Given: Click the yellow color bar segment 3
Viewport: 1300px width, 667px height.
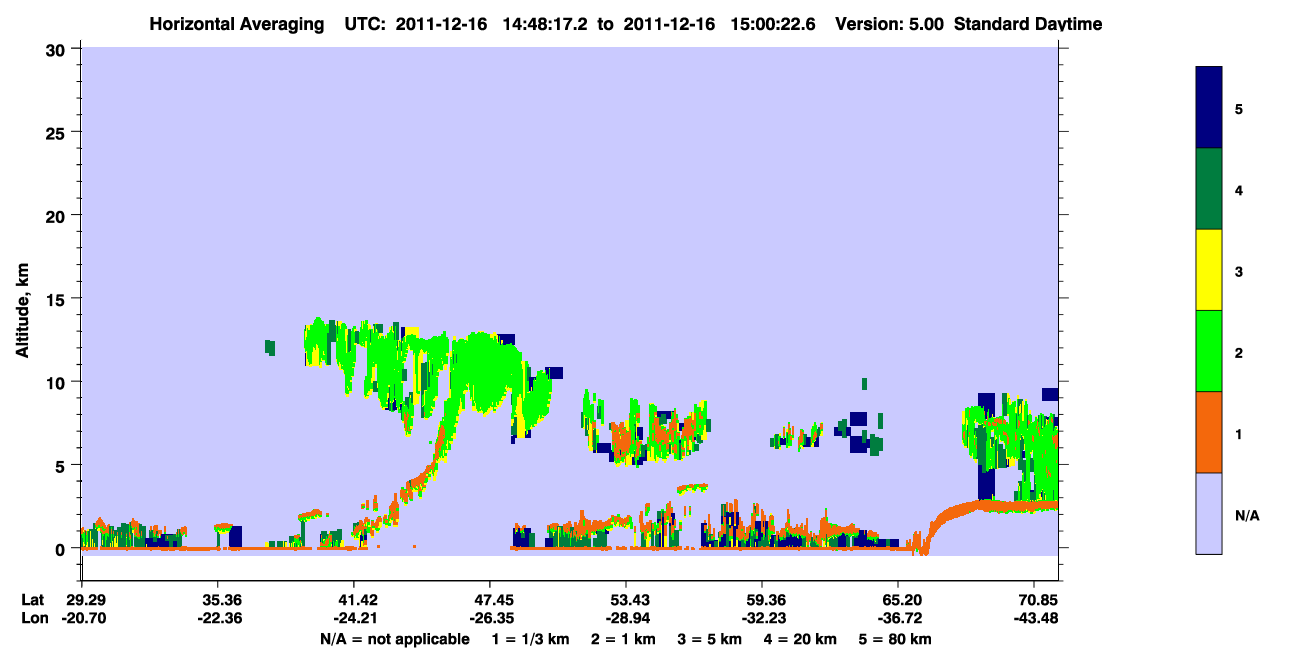Looking at the screenshot, I should pos(1209,270).
